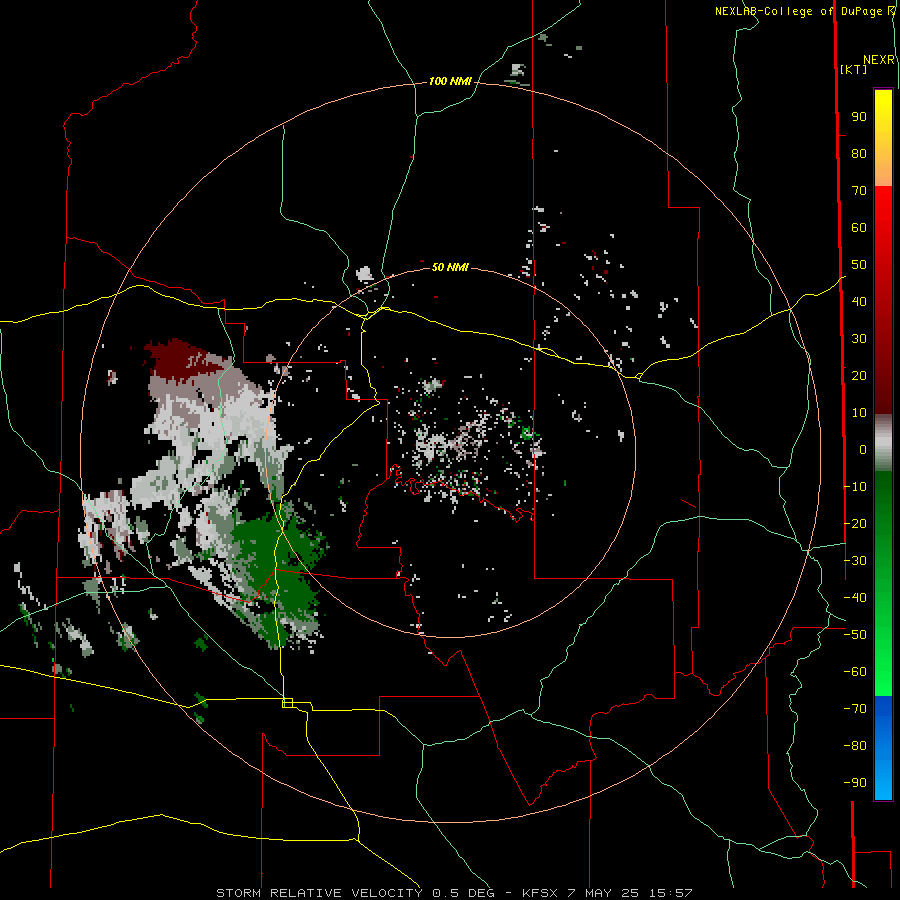The height and width of the screenshot is (900, 900).
Task: Click the "60" scale value
Action: pos(859,228)
